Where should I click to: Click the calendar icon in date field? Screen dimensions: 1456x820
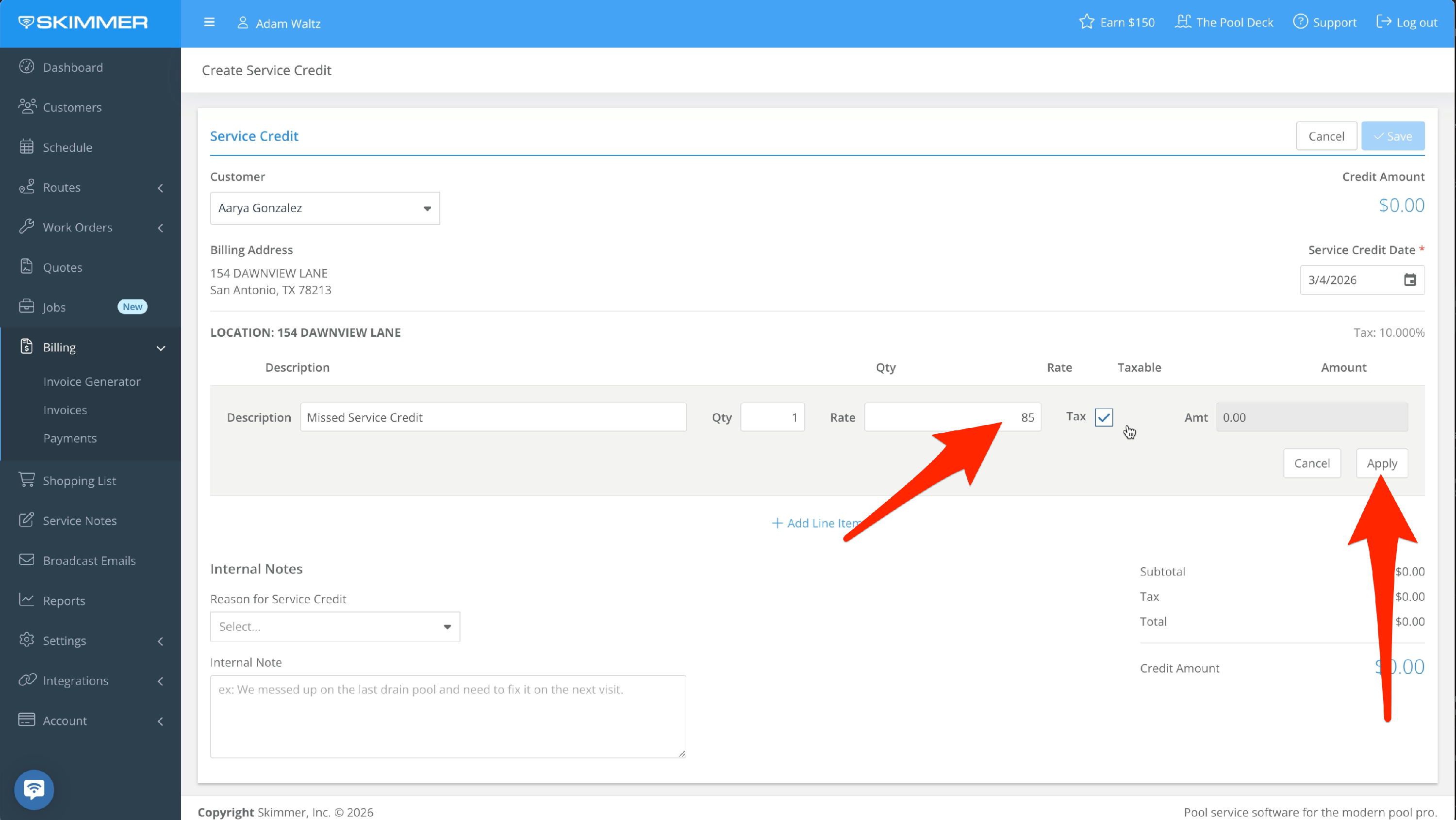click(1410, 280)
